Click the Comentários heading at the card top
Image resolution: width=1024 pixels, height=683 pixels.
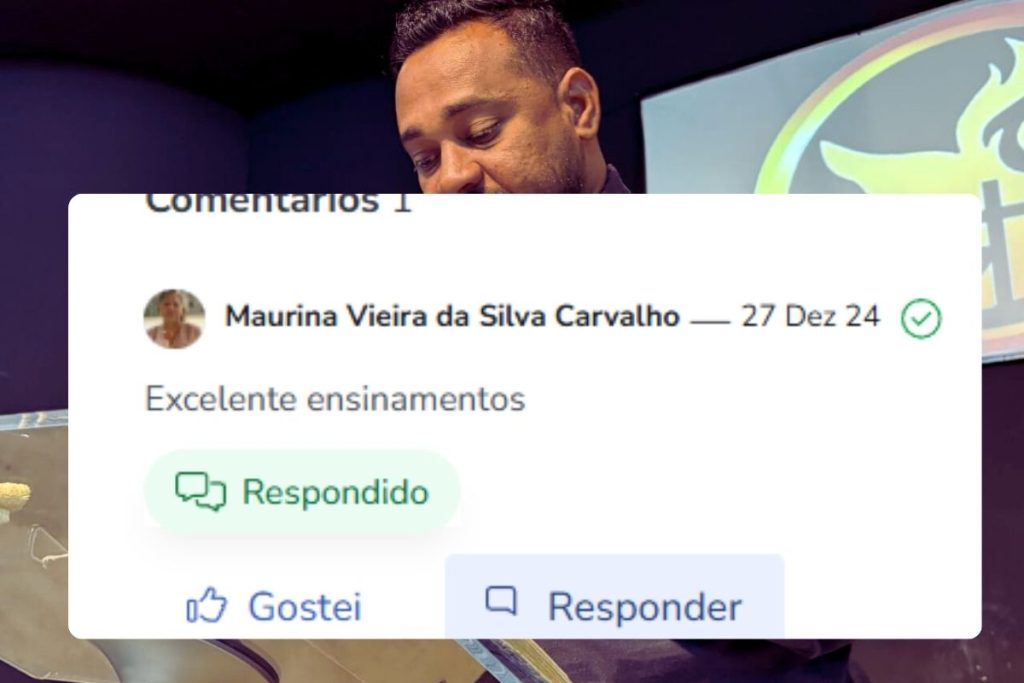pos(263,203)
